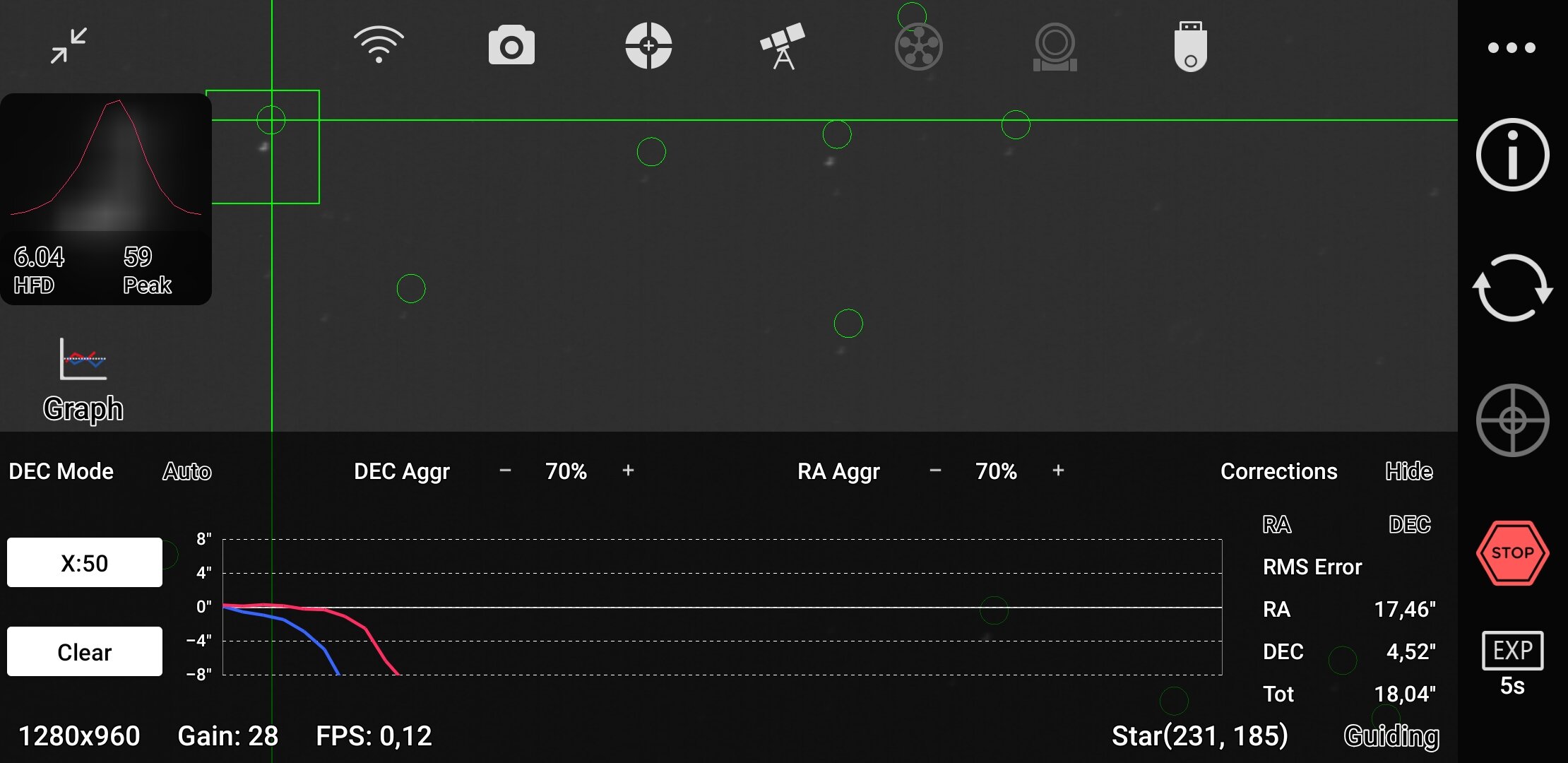Increase RA aggressiveness with plus
The image size is (1568, 763).
point(1058,471)
